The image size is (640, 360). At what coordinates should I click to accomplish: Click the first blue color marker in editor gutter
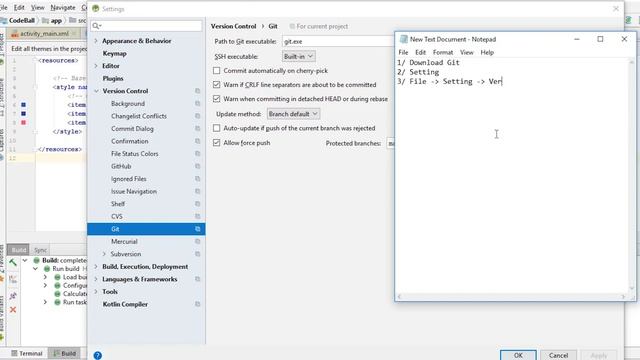(24, 105)
